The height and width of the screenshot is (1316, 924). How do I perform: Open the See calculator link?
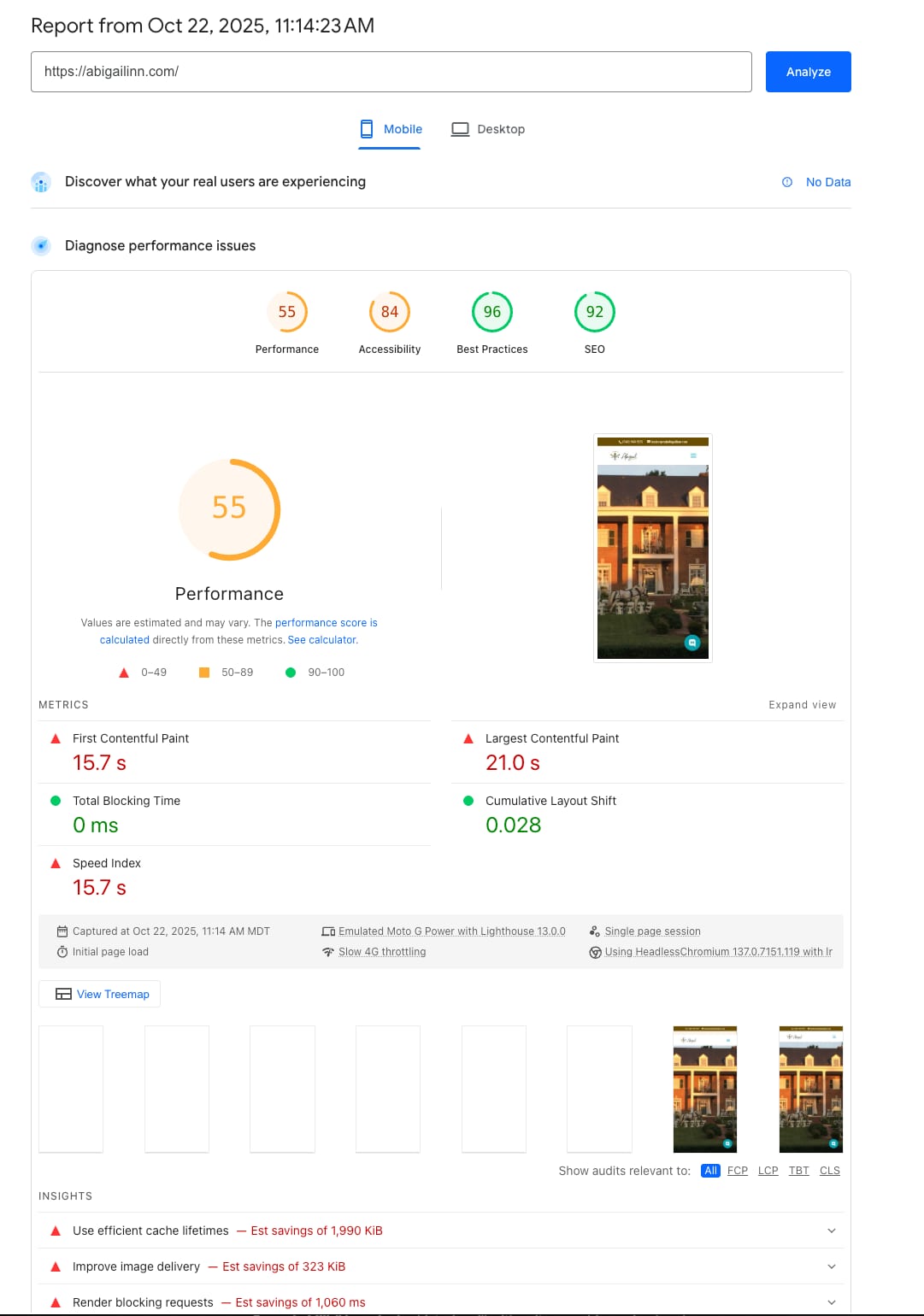[x=322, y=640]
